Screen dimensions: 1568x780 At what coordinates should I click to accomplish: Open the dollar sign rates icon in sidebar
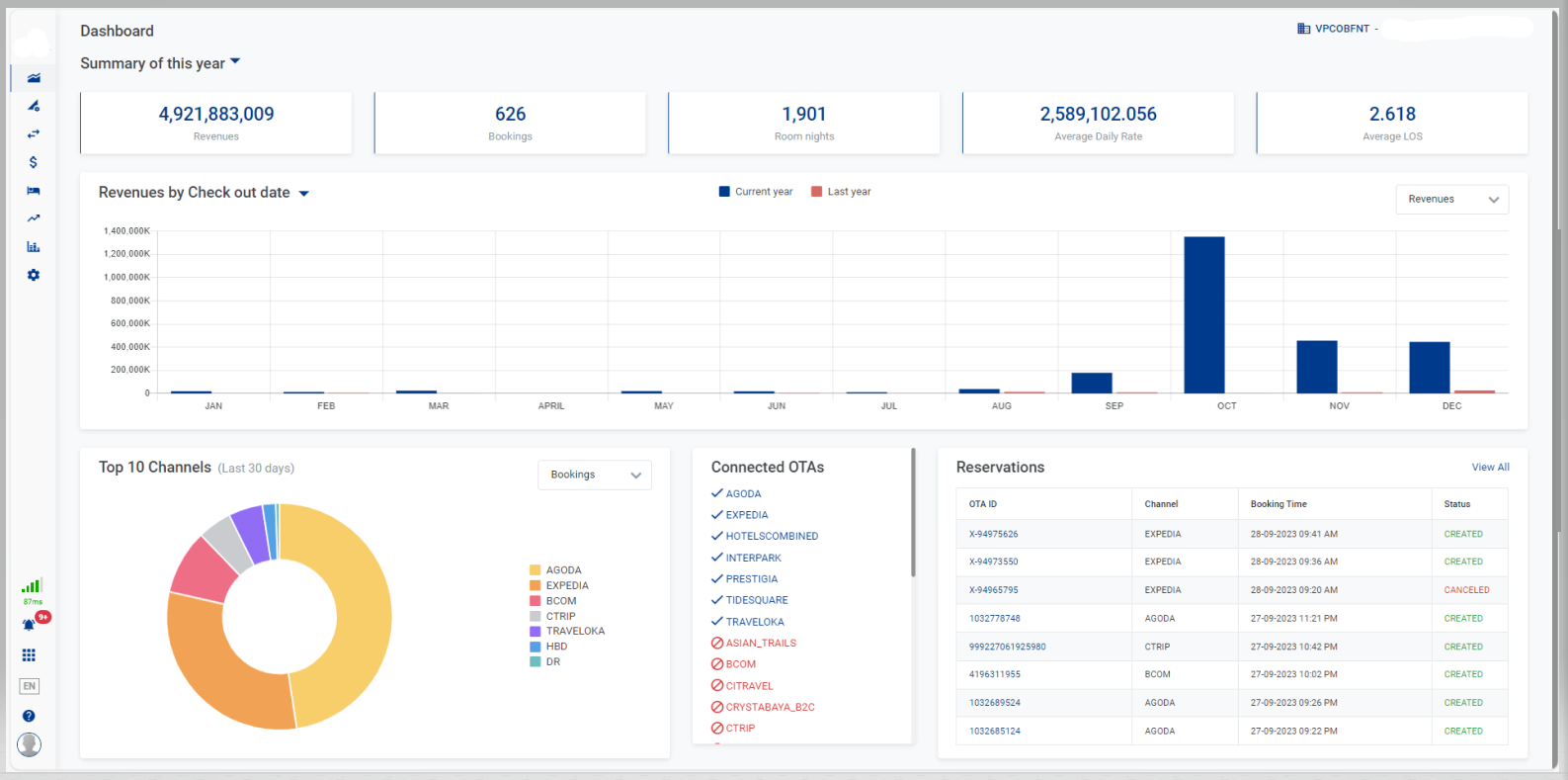pos(33,162)
